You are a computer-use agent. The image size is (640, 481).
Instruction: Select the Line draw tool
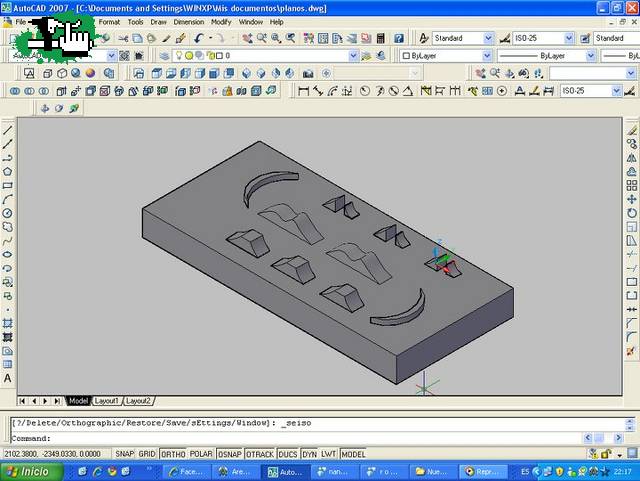7,130
